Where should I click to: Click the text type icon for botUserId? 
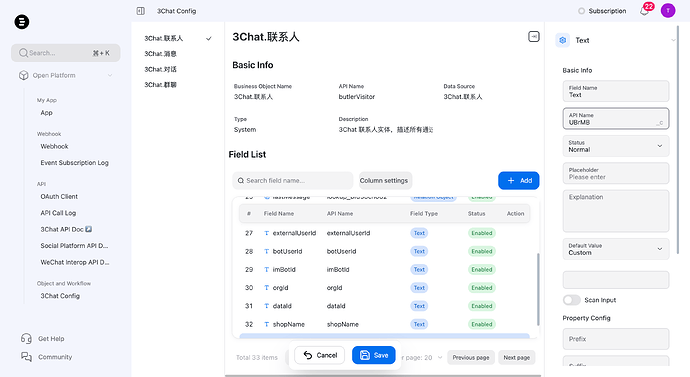266,251
